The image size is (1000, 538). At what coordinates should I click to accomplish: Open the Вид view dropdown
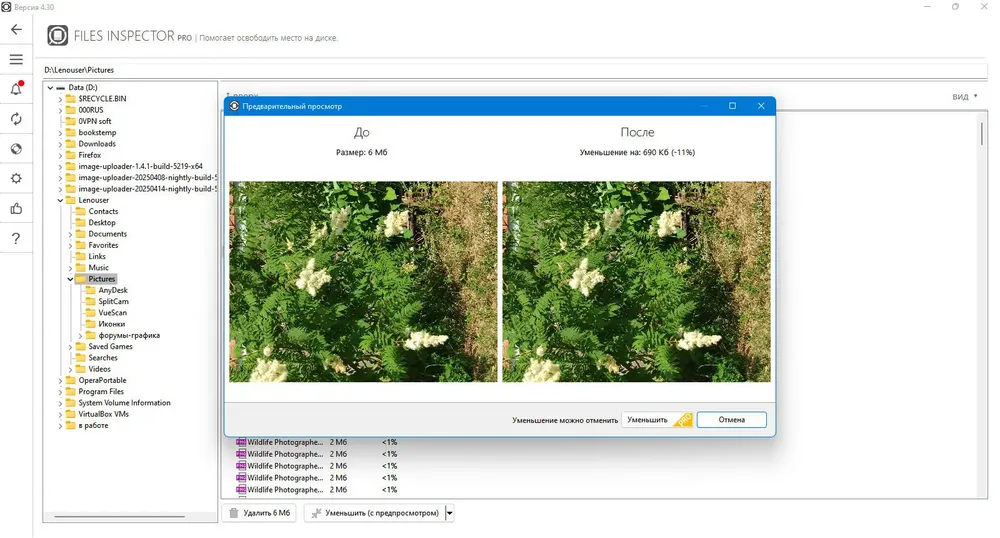965,97
